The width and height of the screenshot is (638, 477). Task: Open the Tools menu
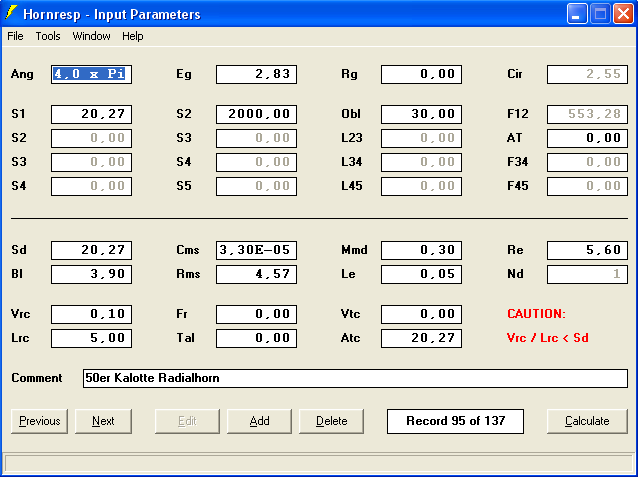coord(48,36)
